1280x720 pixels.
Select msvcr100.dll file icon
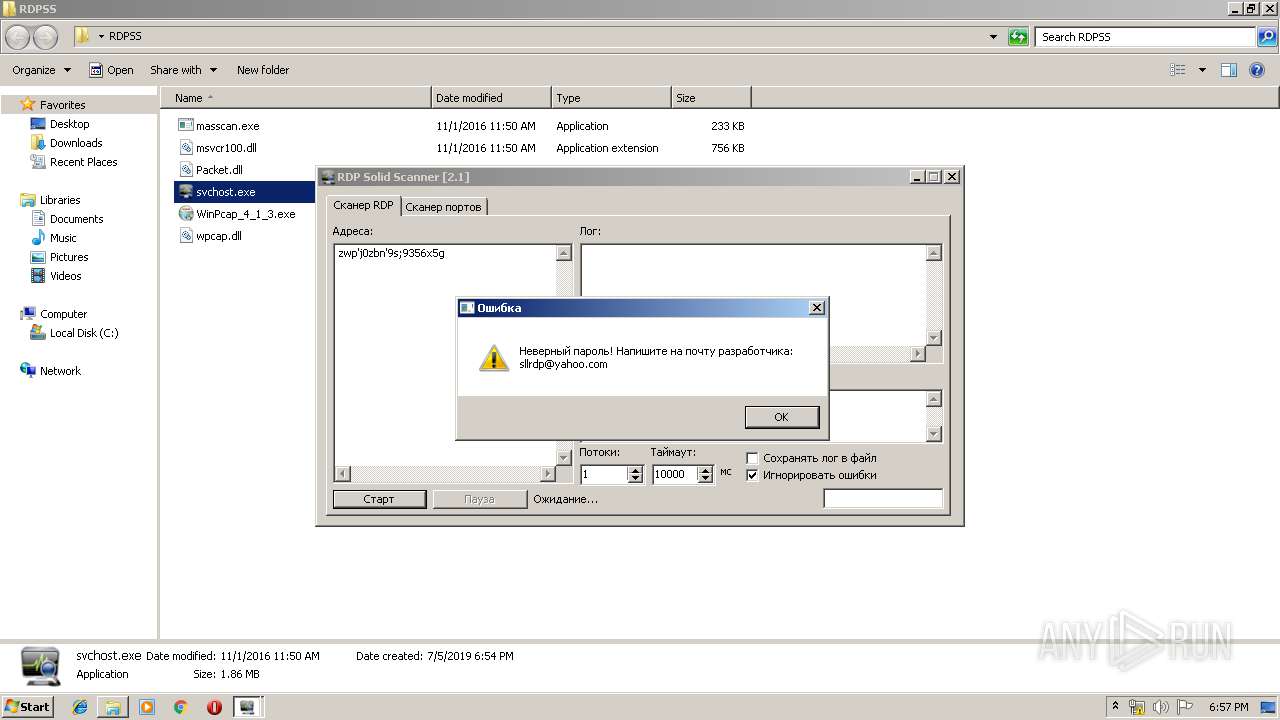185,148
